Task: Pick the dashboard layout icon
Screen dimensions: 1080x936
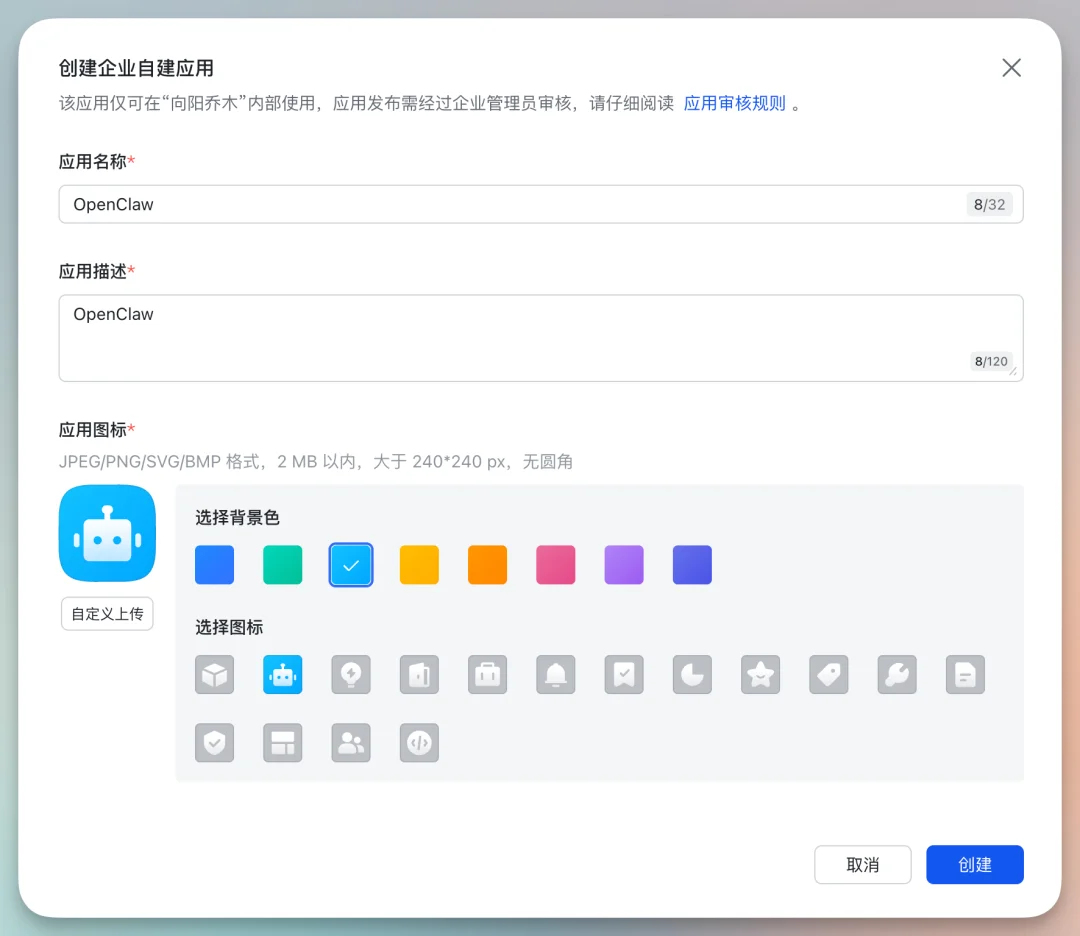Action: coord(282,742)
